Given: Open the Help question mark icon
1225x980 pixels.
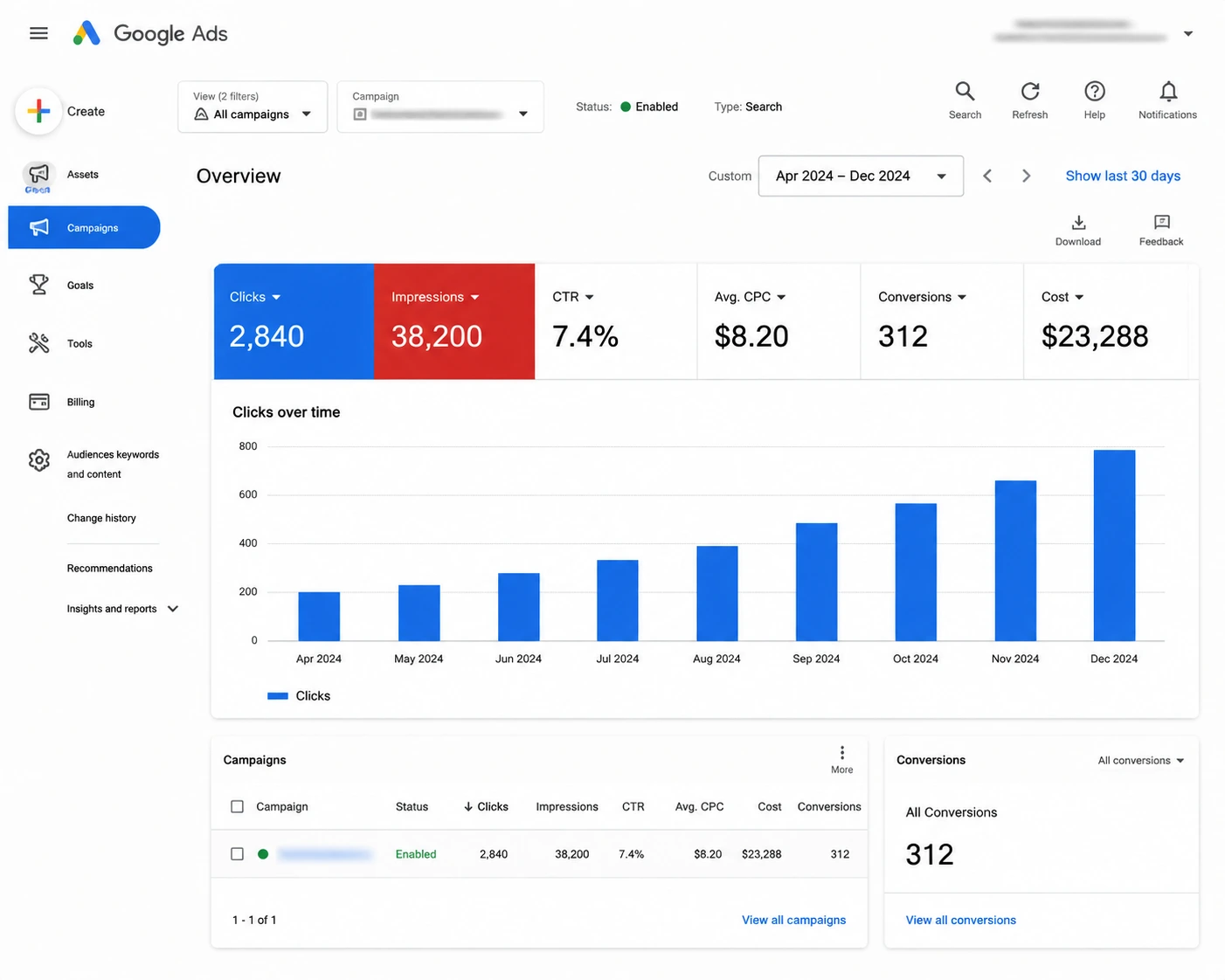Looking at the screenshot, I should (1094, 100).
